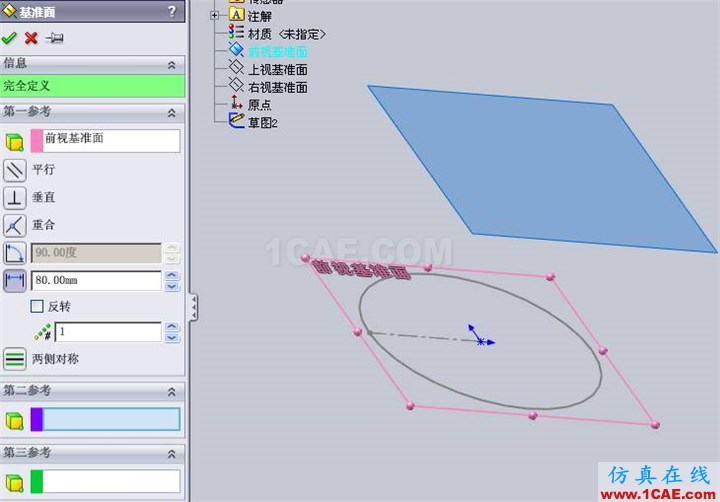Image resolution: width=720 pixels, height=502 pixels.
Task: Click the annotations A icon
Action: point(236,15)
